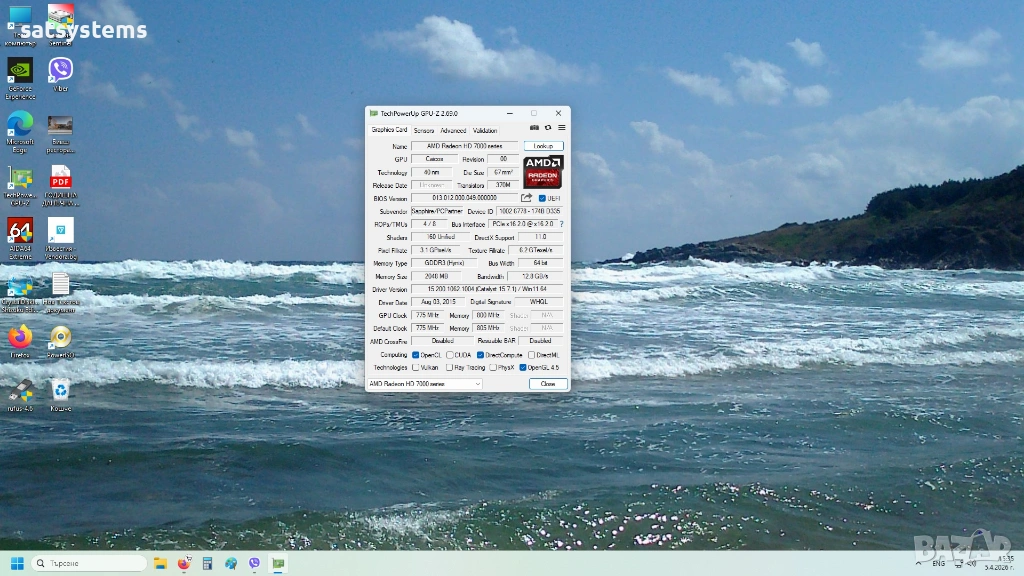
Task: Click the AMD Radeon logo image
Action: tap(543, 172)
